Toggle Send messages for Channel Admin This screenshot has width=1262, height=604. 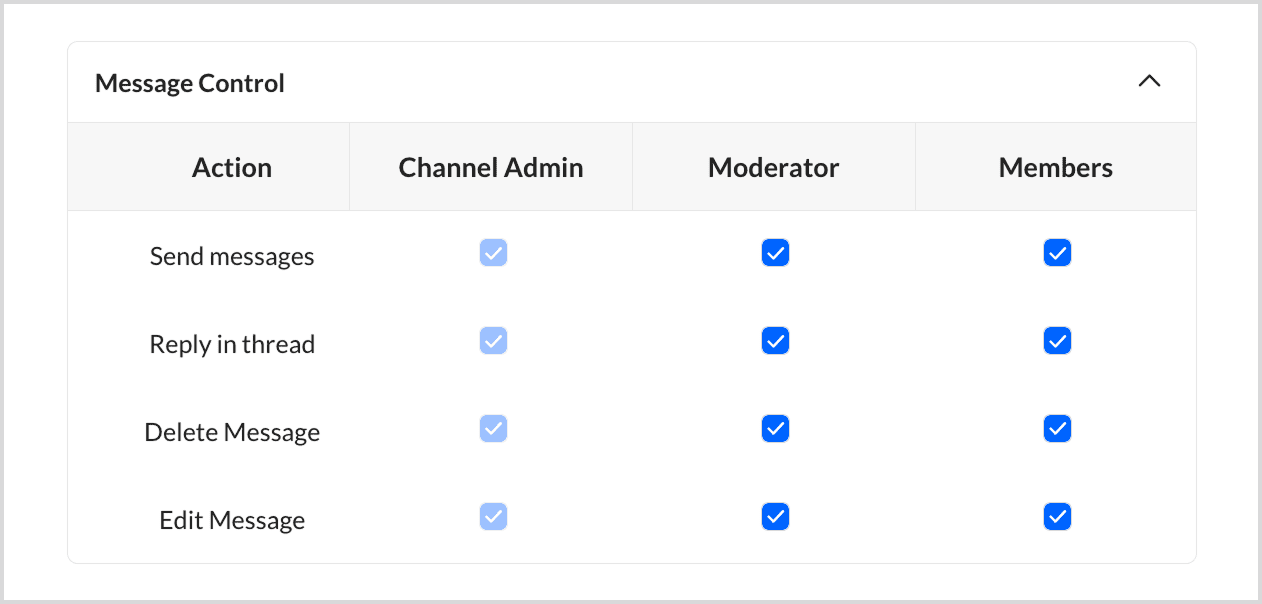pyautogui.click(x=493, y=253)
